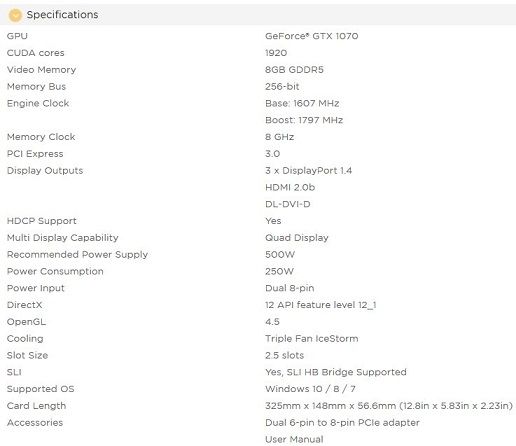Select the SLI HB Bridge Supported text
Viewport: 516px width, 446px height.
coord(347,372)
